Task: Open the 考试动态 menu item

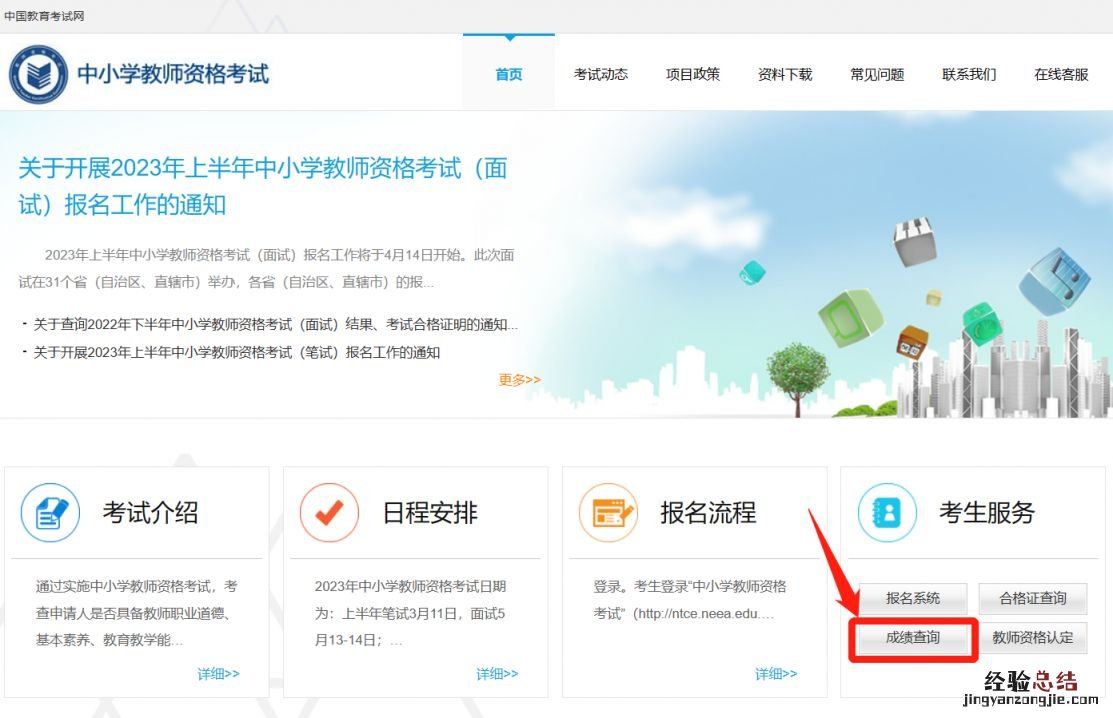Action: pyautogui.click(x=601, y=74)
